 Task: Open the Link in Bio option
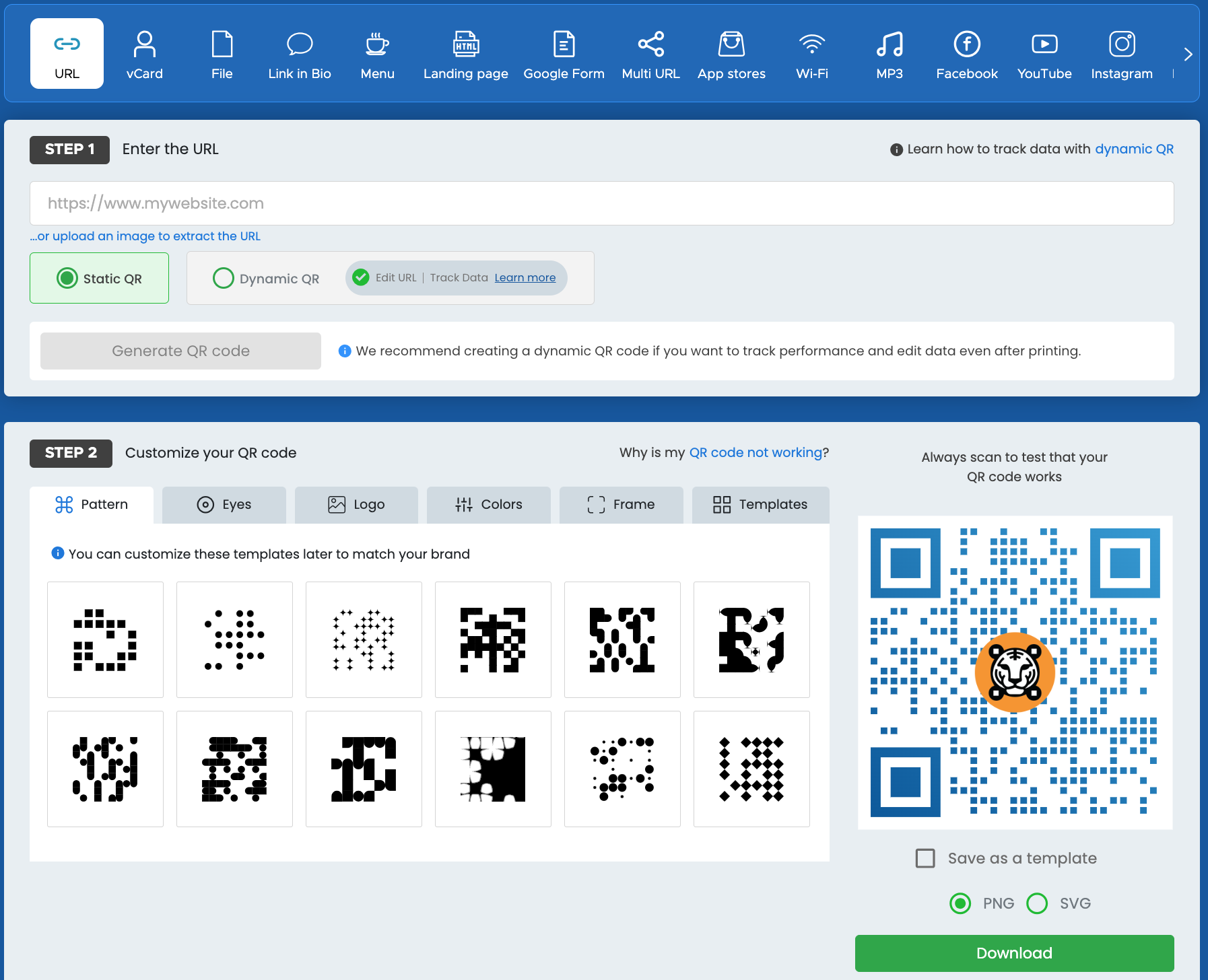[x=300, y=54]
